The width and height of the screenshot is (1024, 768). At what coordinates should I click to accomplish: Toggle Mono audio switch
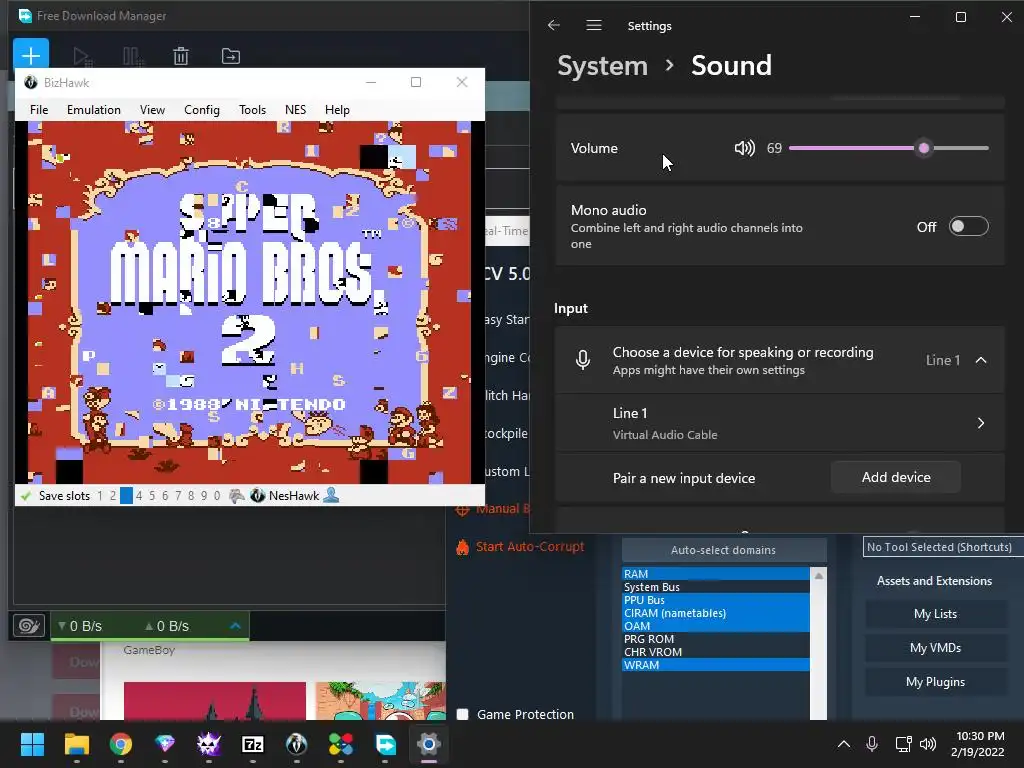point(968,227)
